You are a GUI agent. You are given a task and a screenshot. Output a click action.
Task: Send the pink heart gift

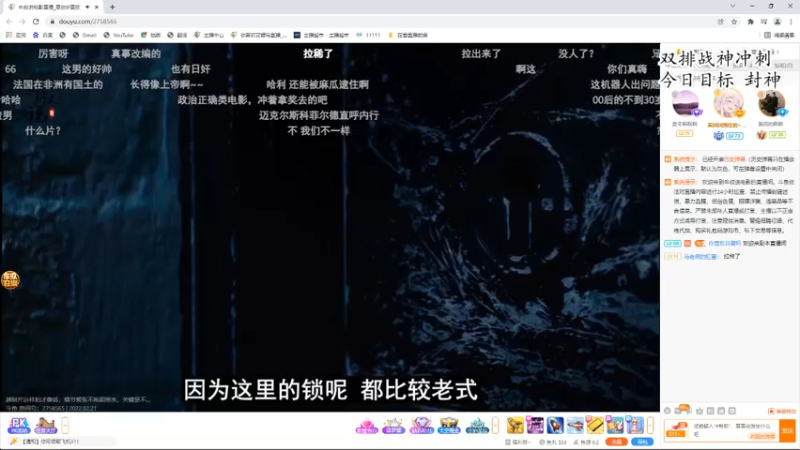(x=366, y=425)
